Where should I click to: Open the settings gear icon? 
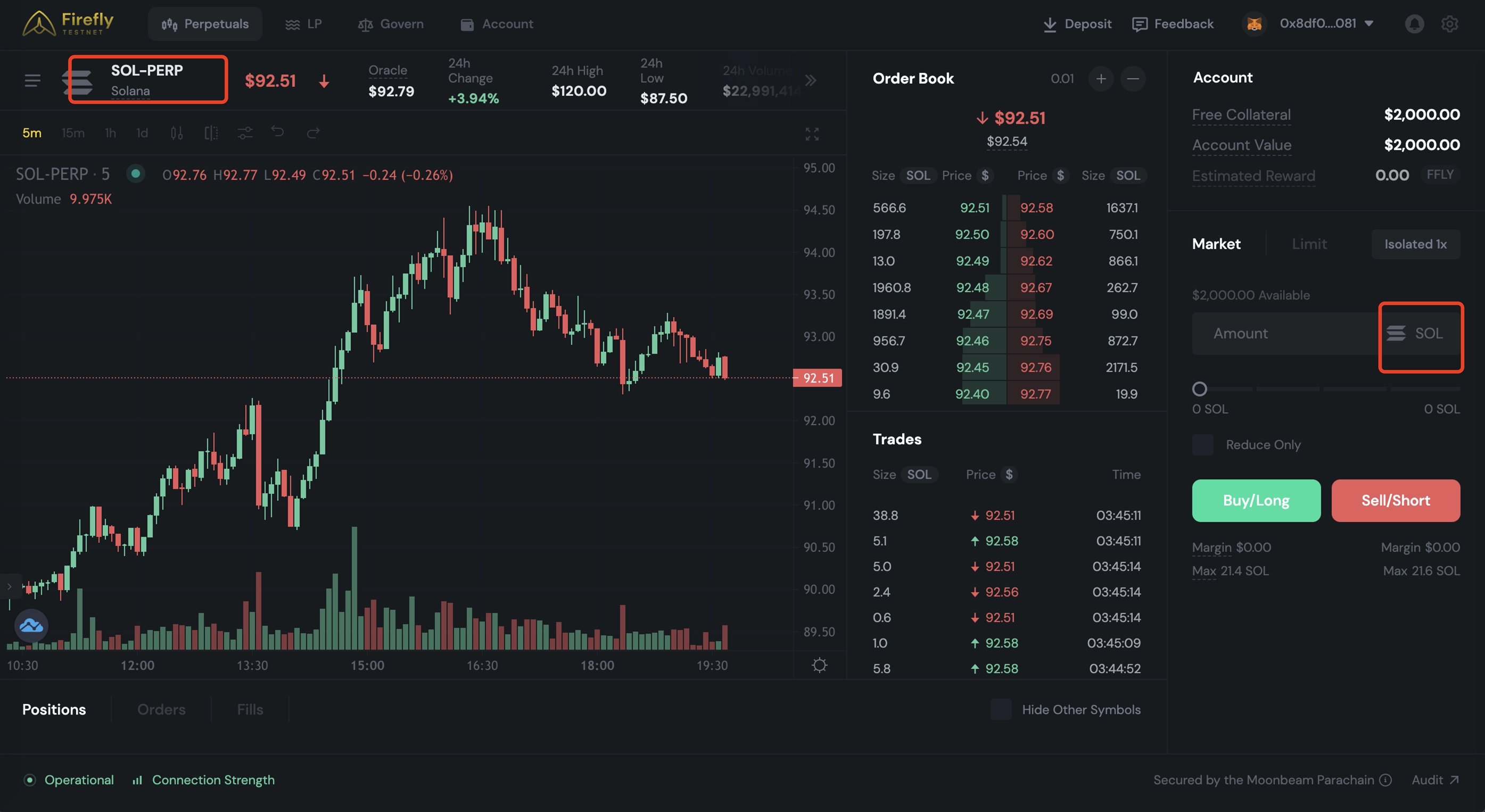tap(1449, 24)
